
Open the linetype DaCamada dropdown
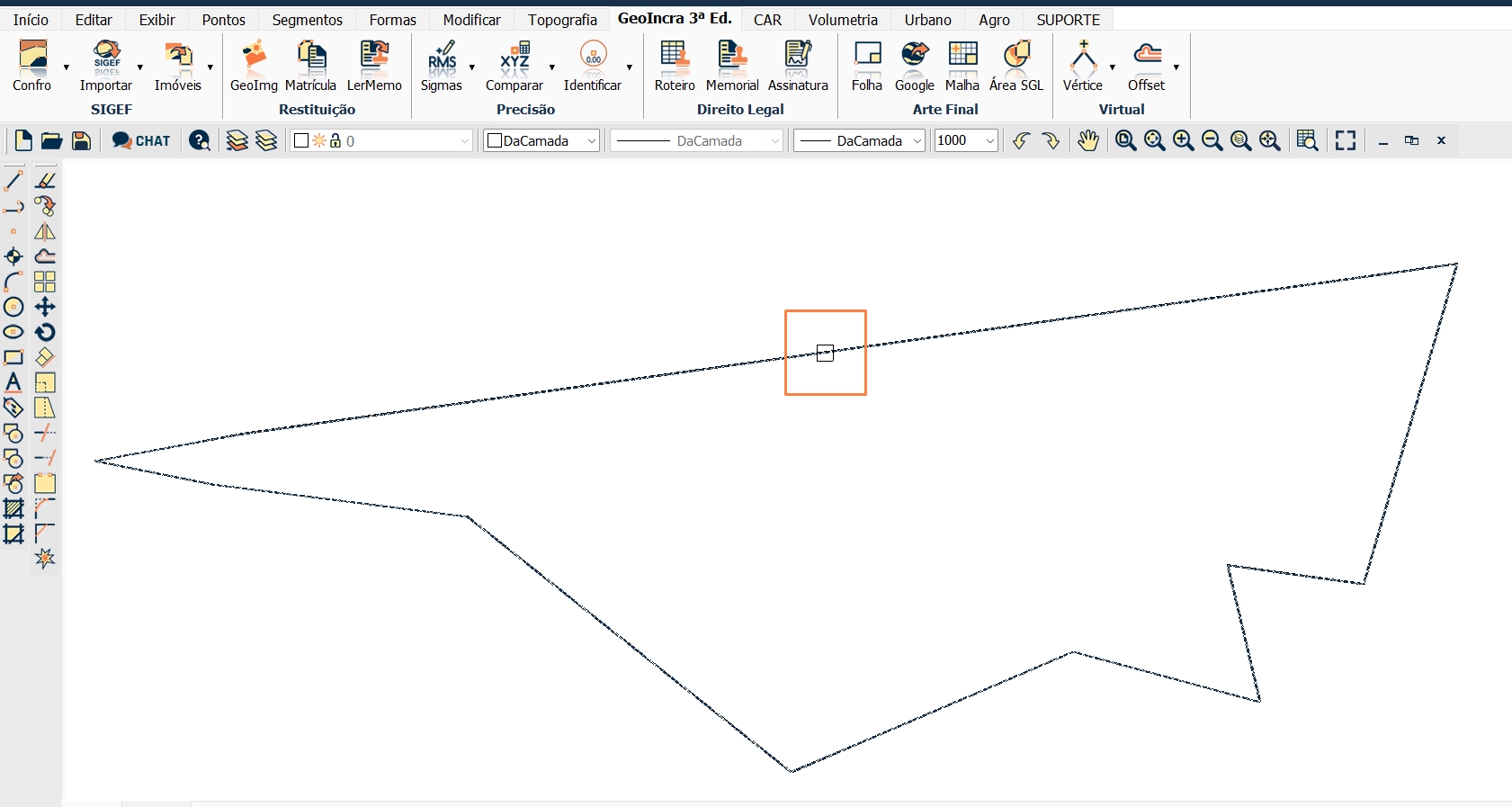click(x=697, y=140)
